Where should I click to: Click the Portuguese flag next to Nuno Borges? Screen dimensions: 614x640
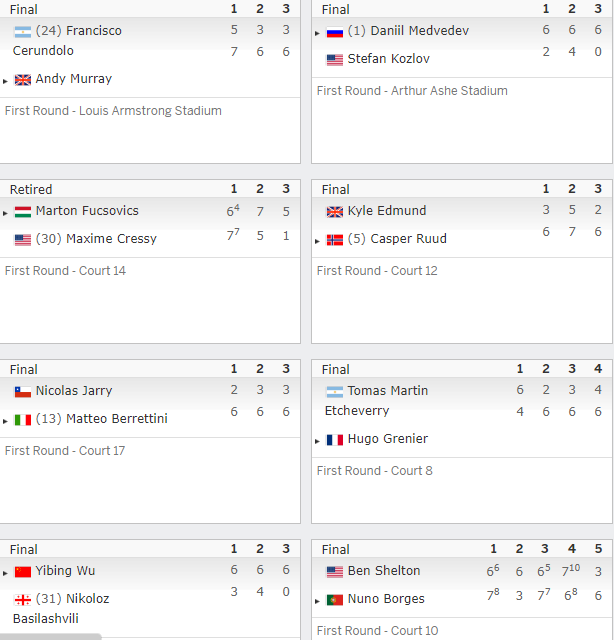[x=334, y=600]
